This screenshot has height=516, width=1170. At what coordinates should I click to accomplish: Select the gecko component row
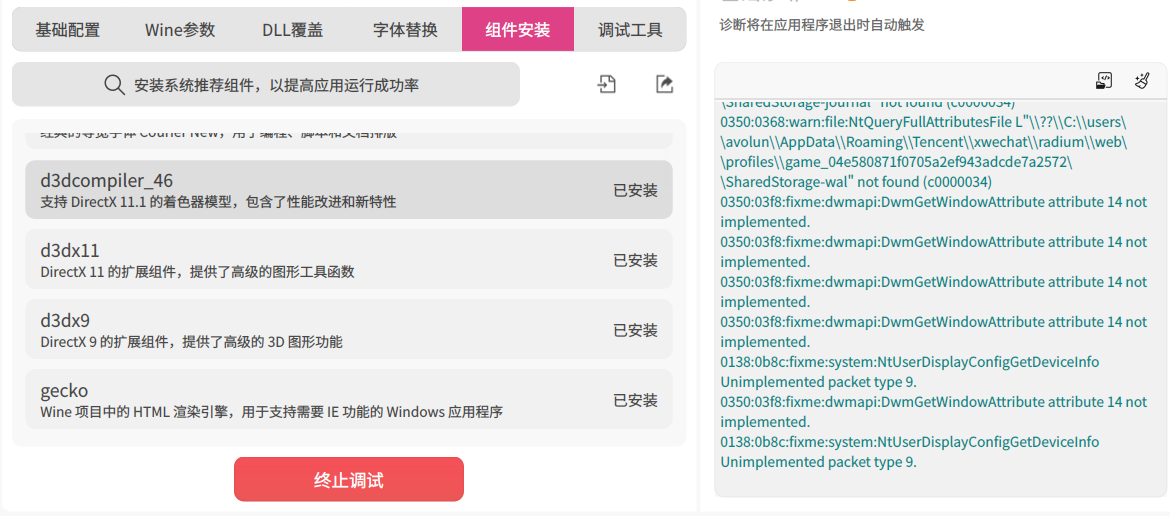(349, 399)
